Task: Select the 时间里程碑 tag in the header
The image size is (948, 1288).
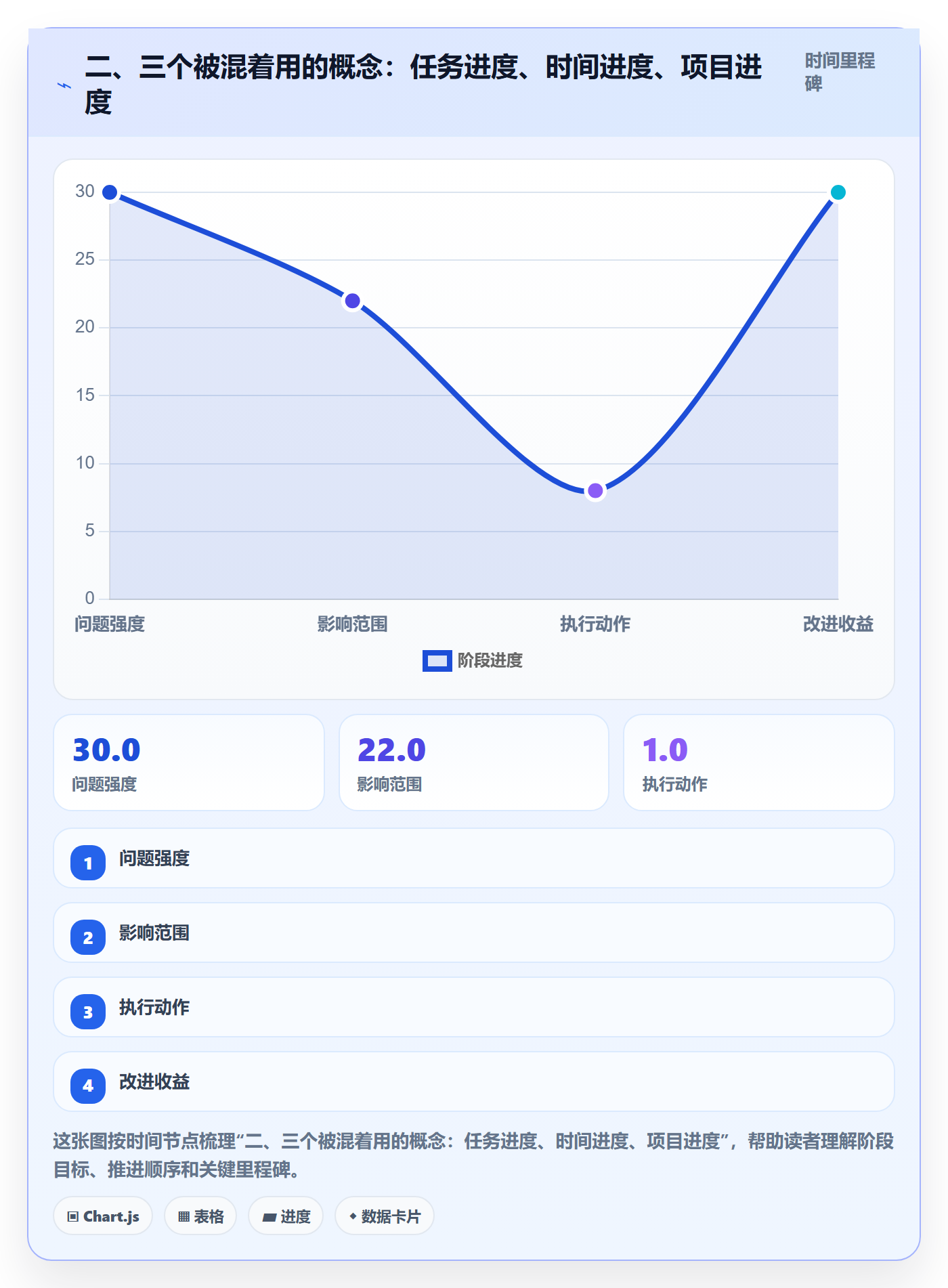Action: (840, 72)
